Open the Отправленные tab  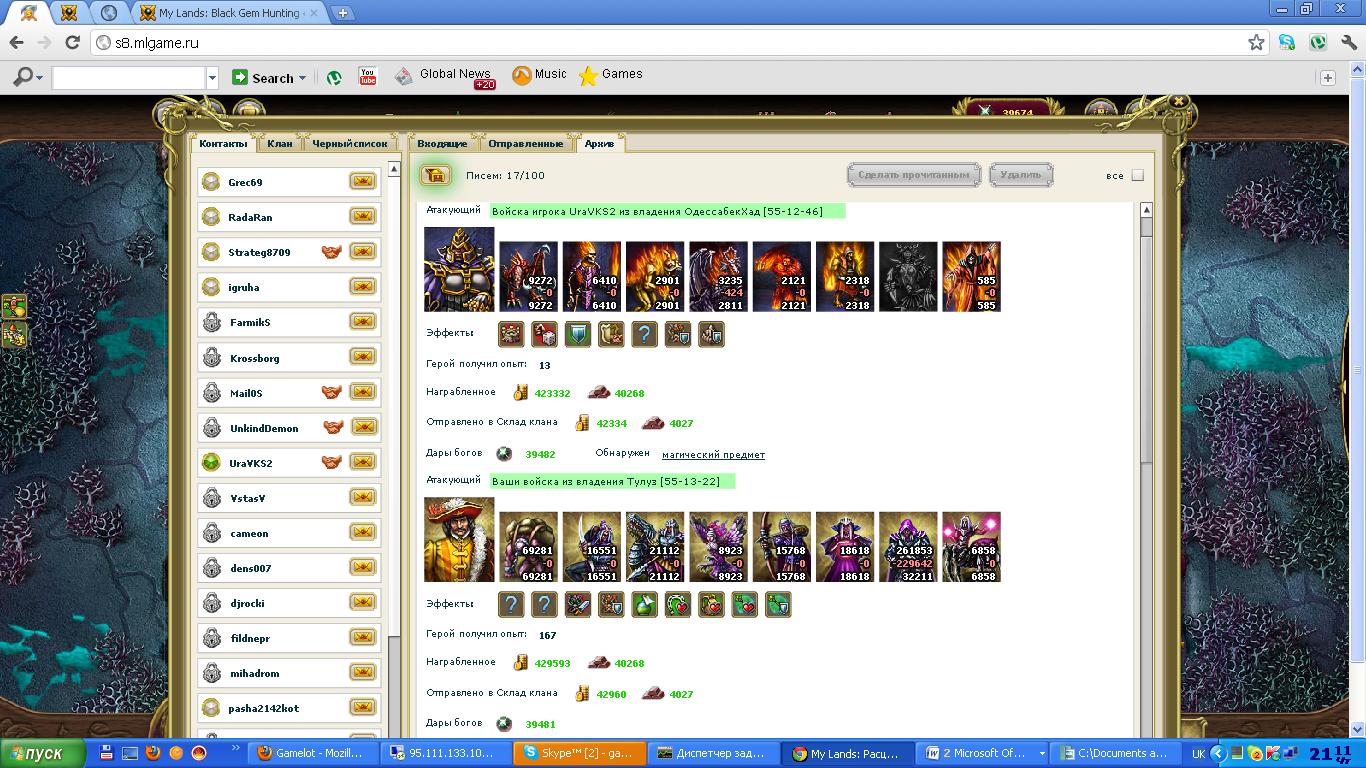(526, 143)
